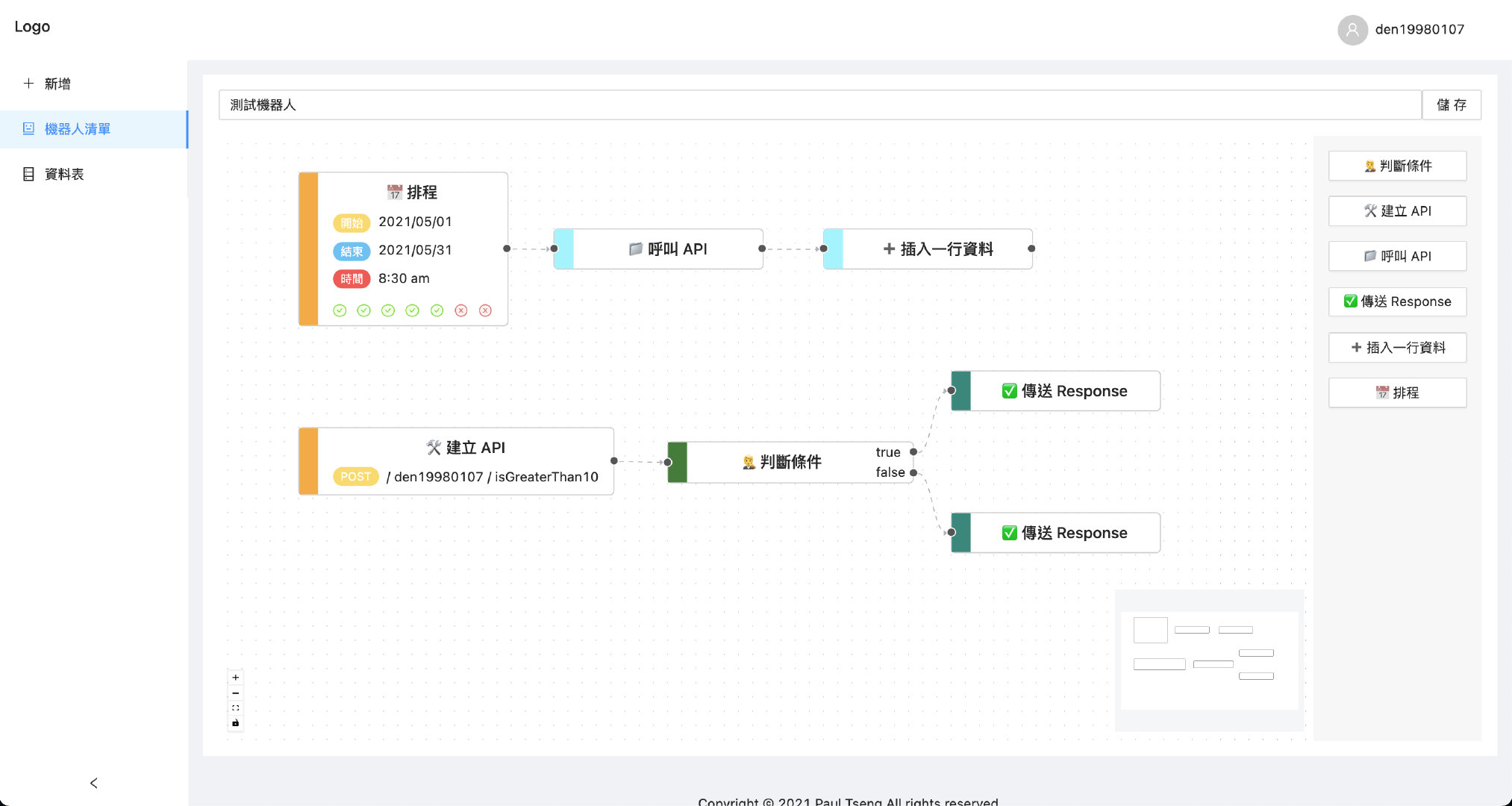Click the user avatar icon
Screen dimensions: 1512x806
tap(1352, 30)
